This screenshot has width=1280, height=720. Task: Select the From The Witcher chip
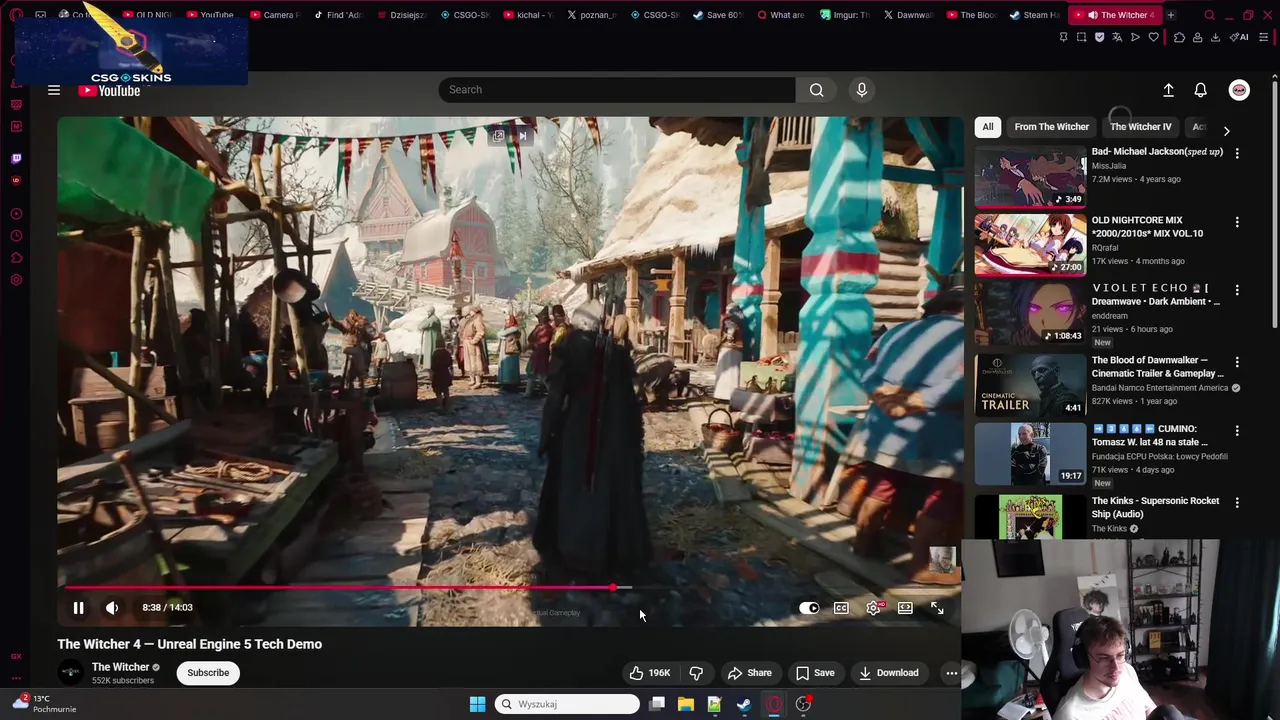point(1051,127)
